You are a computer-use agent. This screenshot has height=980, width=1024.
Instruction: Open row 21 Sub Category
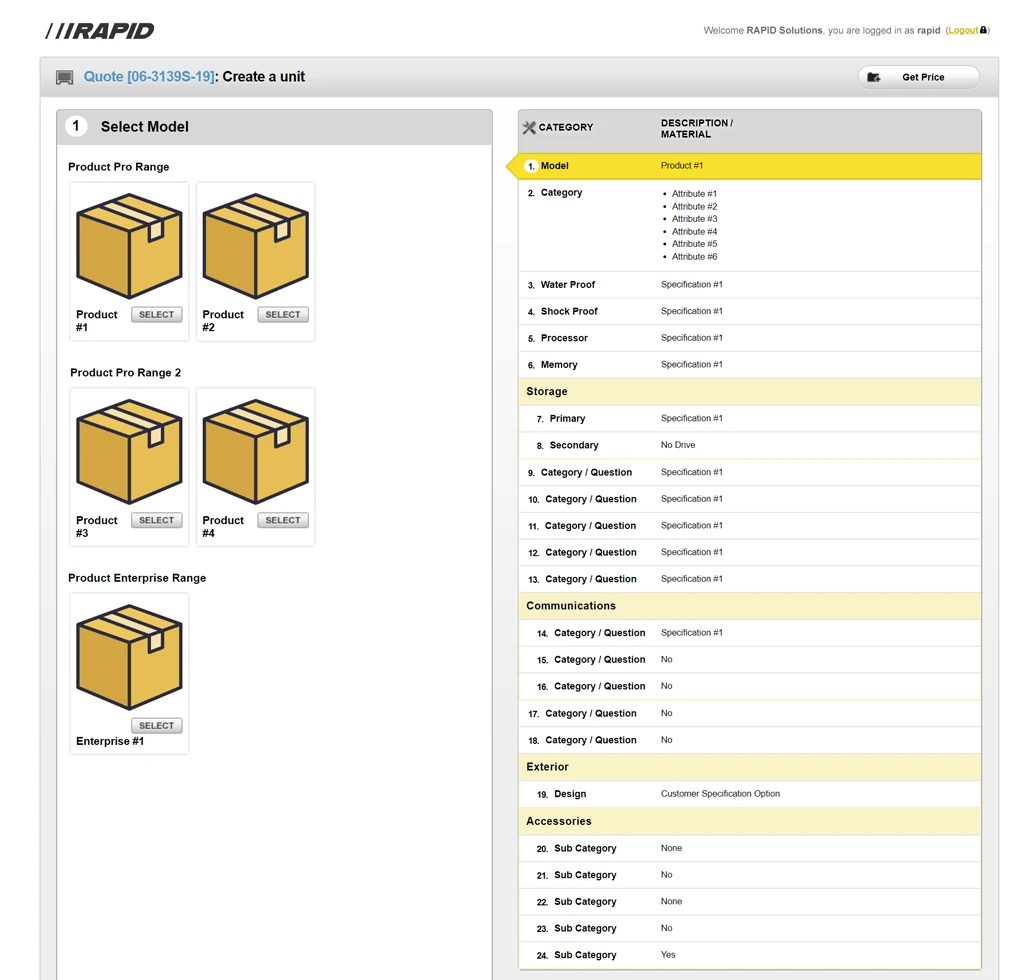point(749,875)
